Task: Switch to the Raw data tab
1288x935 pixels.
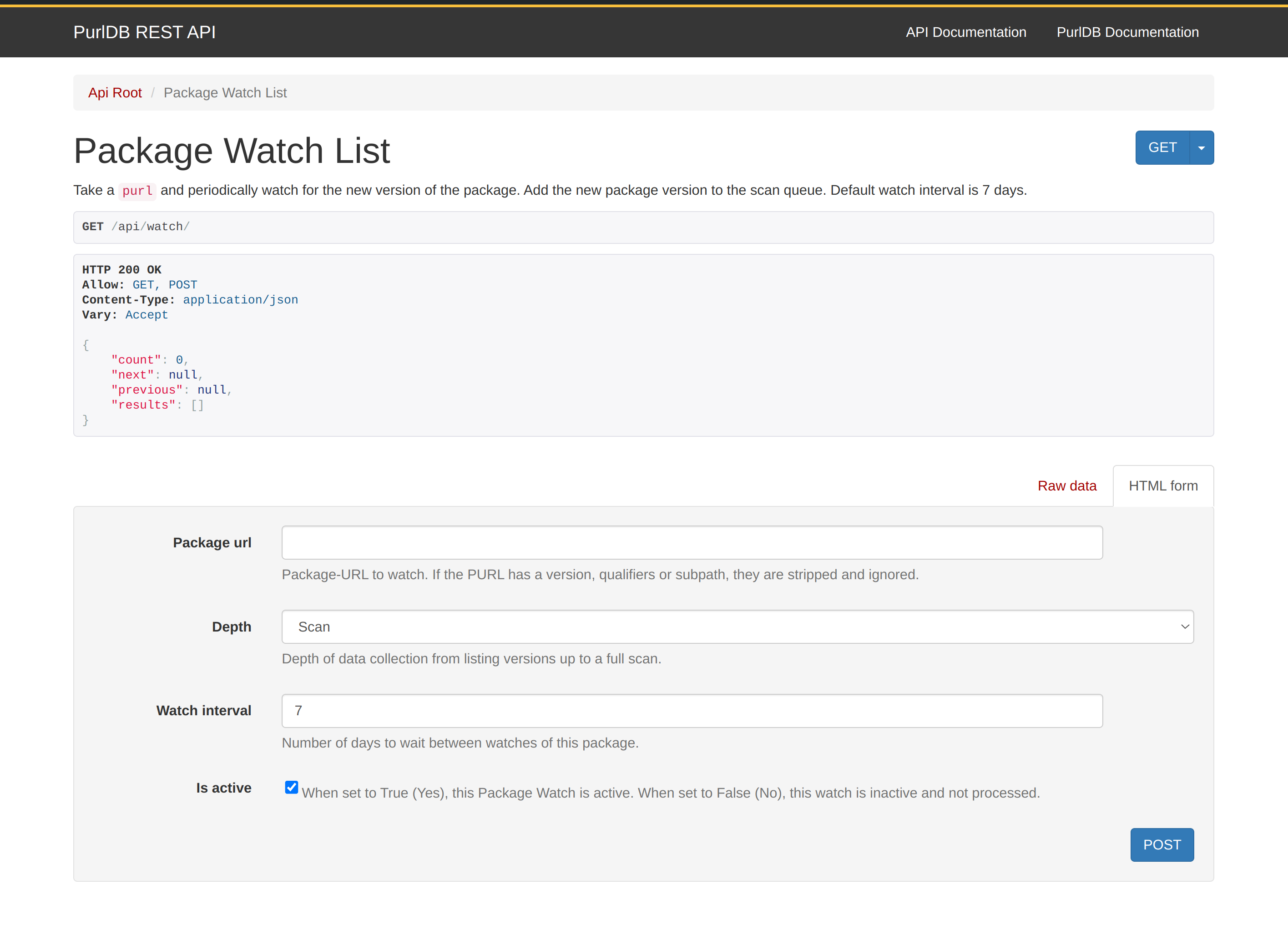Action: [1066, 486]
